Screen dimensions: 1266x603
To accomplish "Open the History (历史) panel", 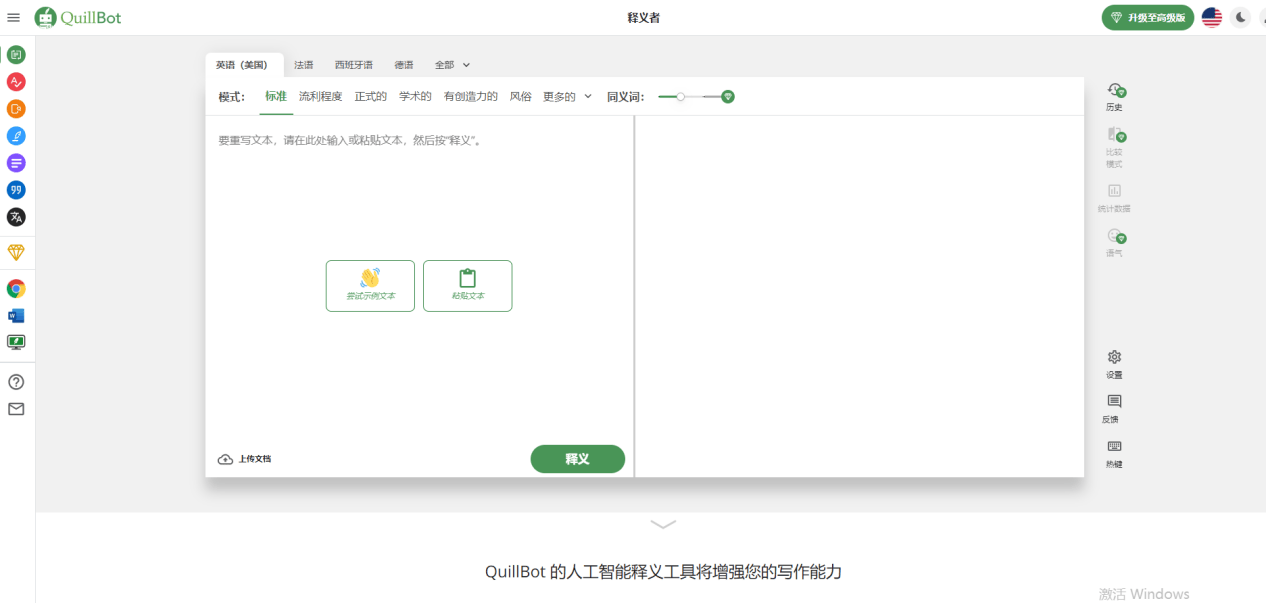I will coord(1114,96).
